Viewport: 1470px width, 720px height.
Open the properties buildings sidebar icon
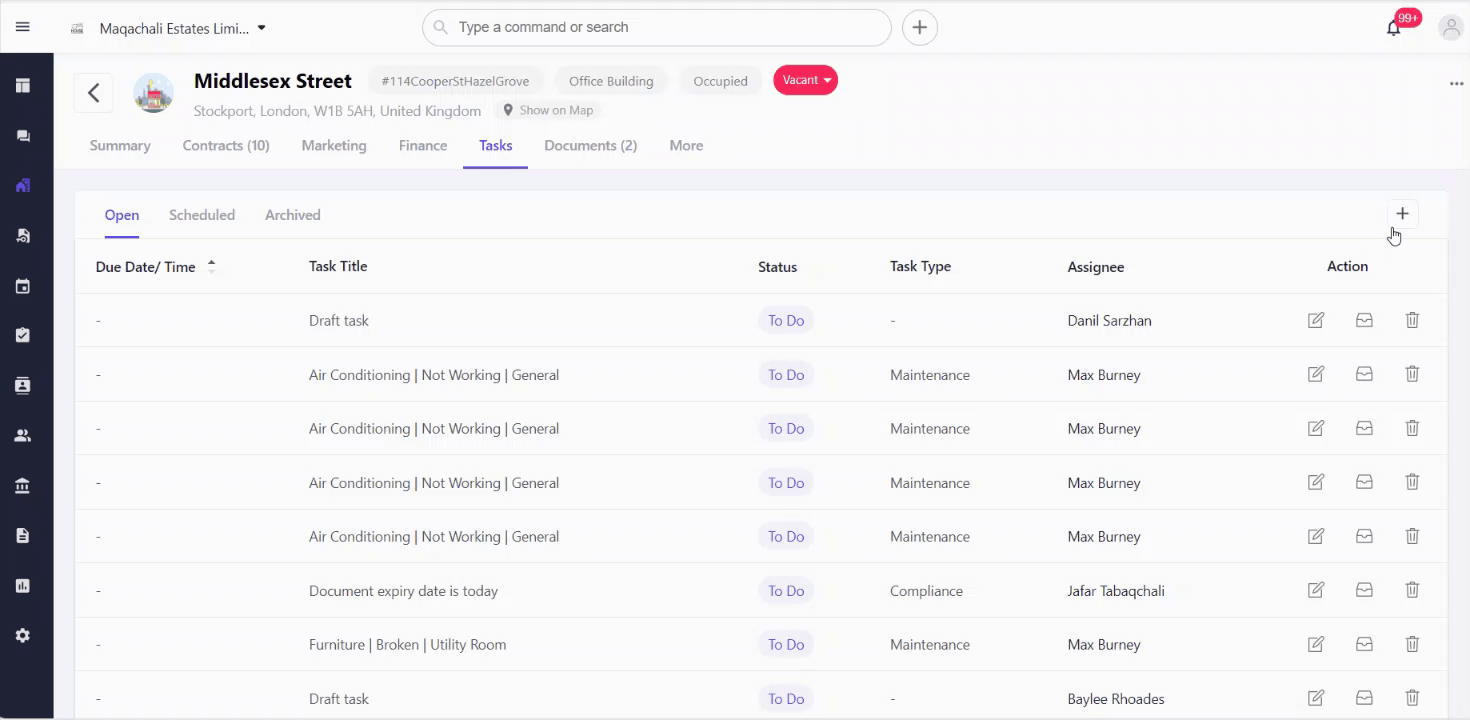(23, 185)
